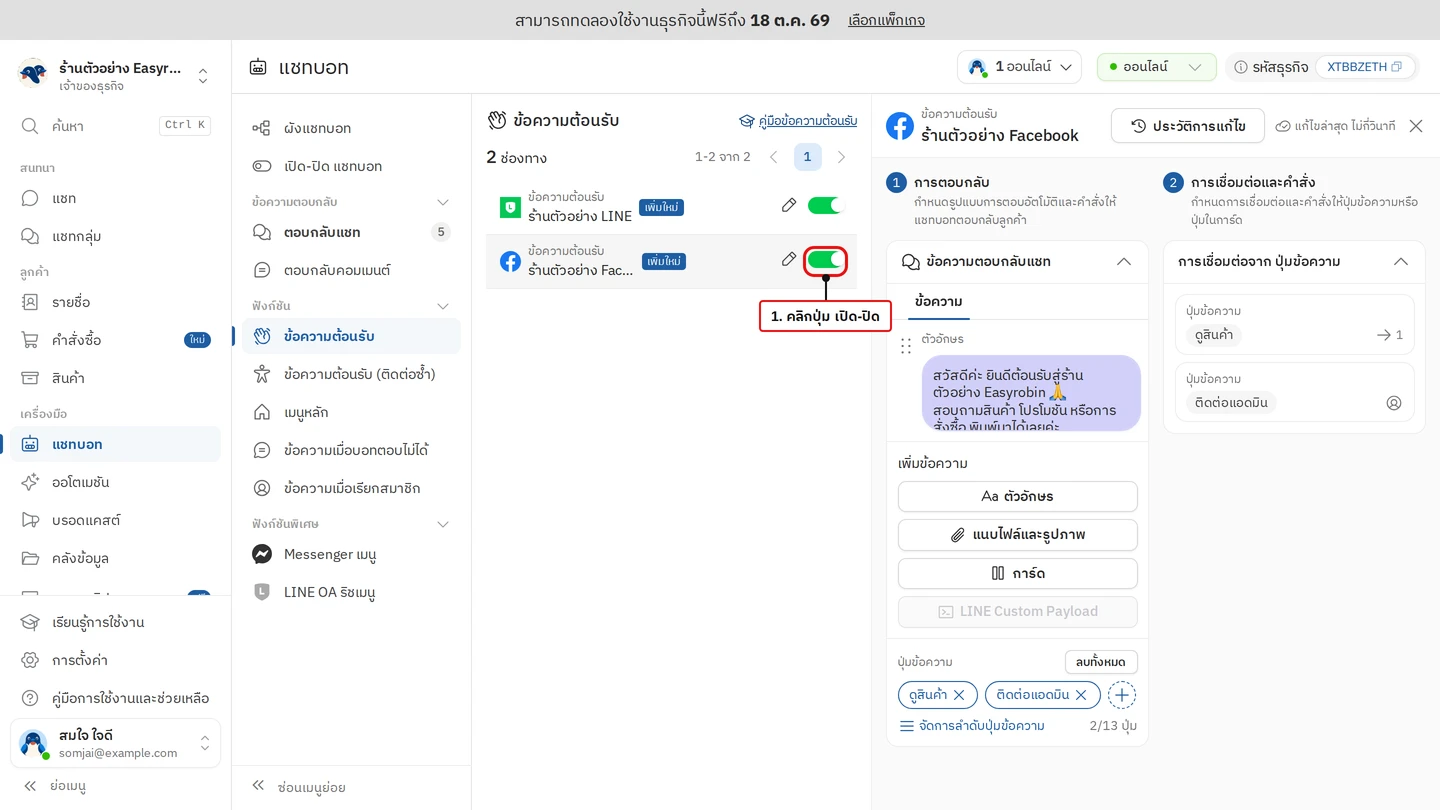Viewport: 1440px width, 810px height.
Task: Add Aa ตัวอักษร text message
Action: click(x=1017, y=496)
